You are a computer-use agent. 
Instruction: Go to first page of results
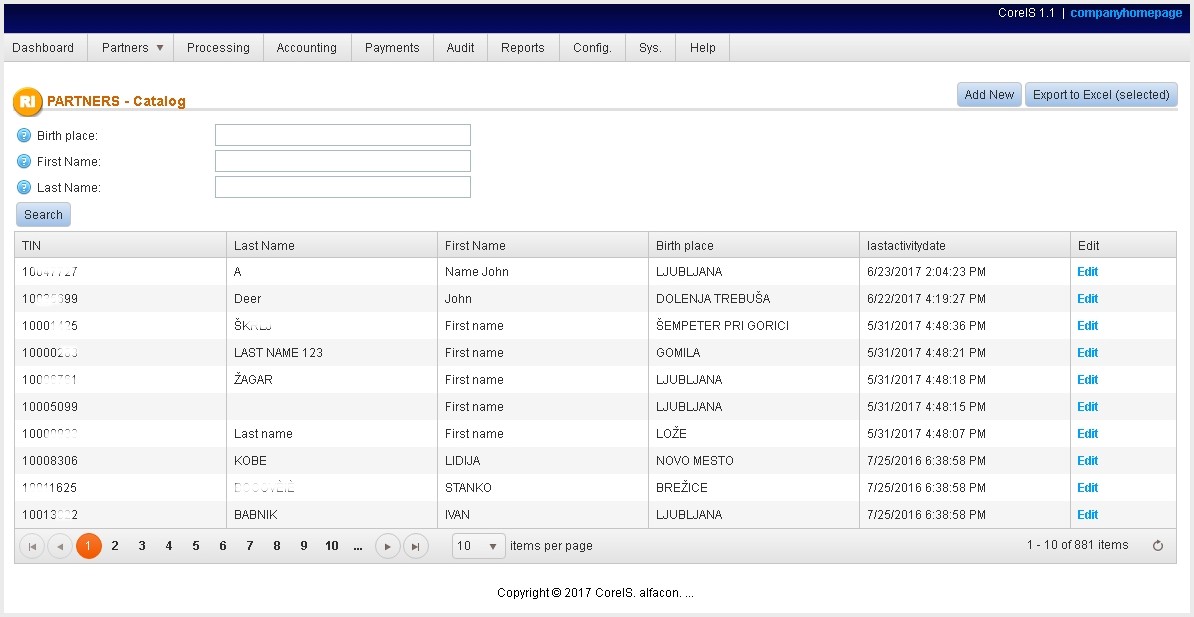point(32,546)
